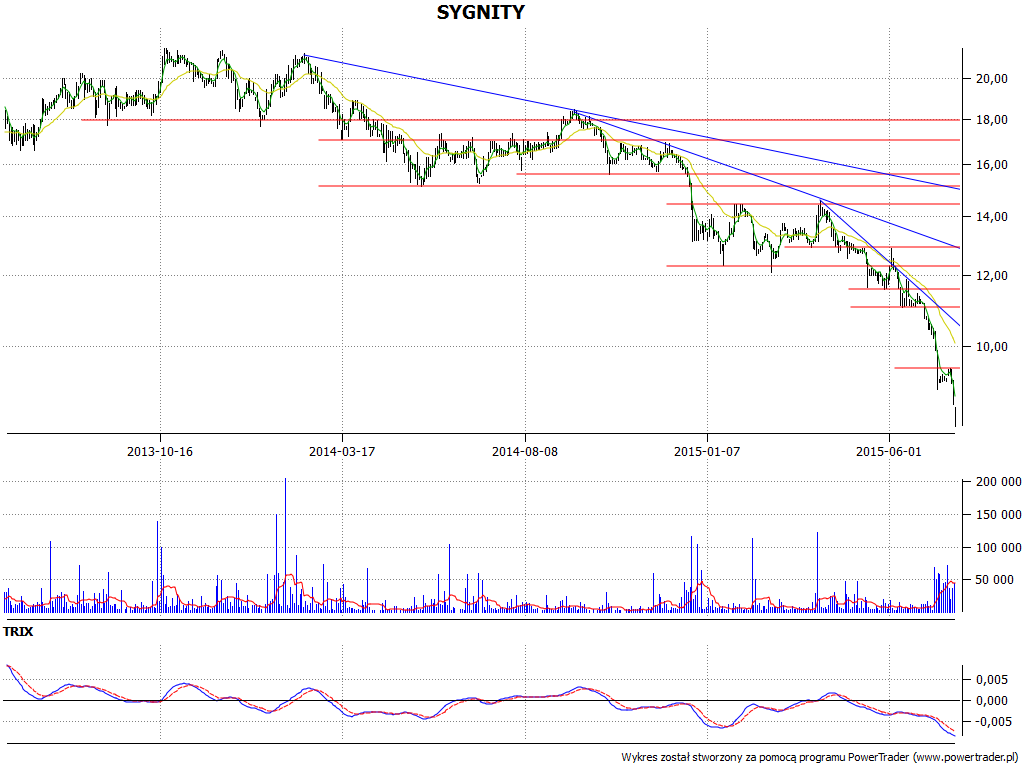Click the 18,00 price axis label
The image size is (1024, 768).
[991, 120]
